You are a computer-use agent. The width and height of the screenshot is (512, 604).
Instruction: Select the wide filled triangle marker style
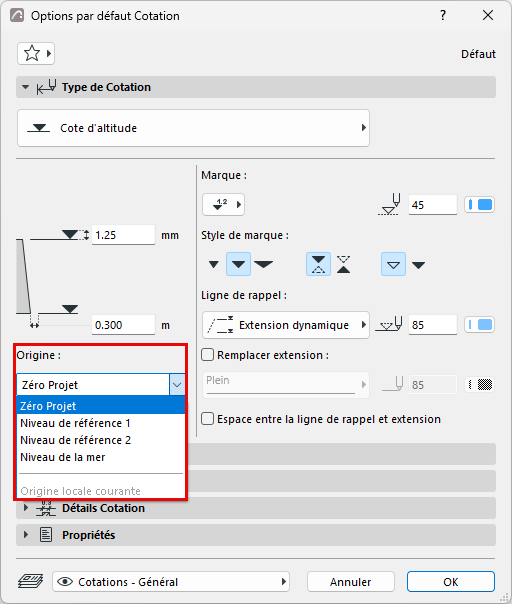264,264
